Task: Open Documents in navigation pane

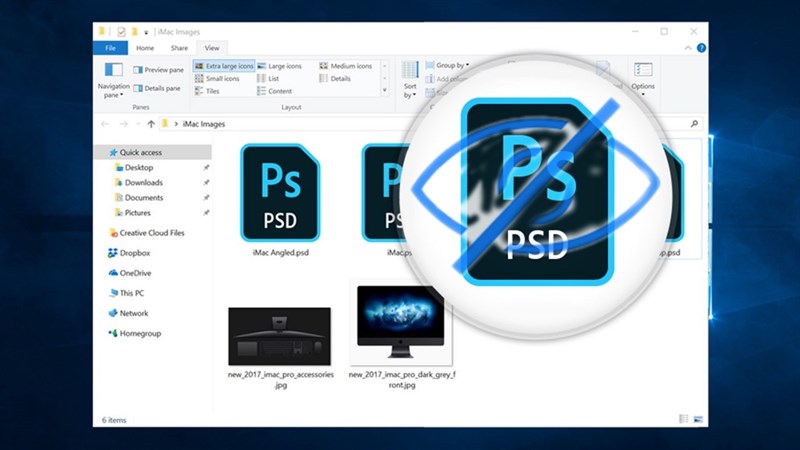Action: (139, 197)
